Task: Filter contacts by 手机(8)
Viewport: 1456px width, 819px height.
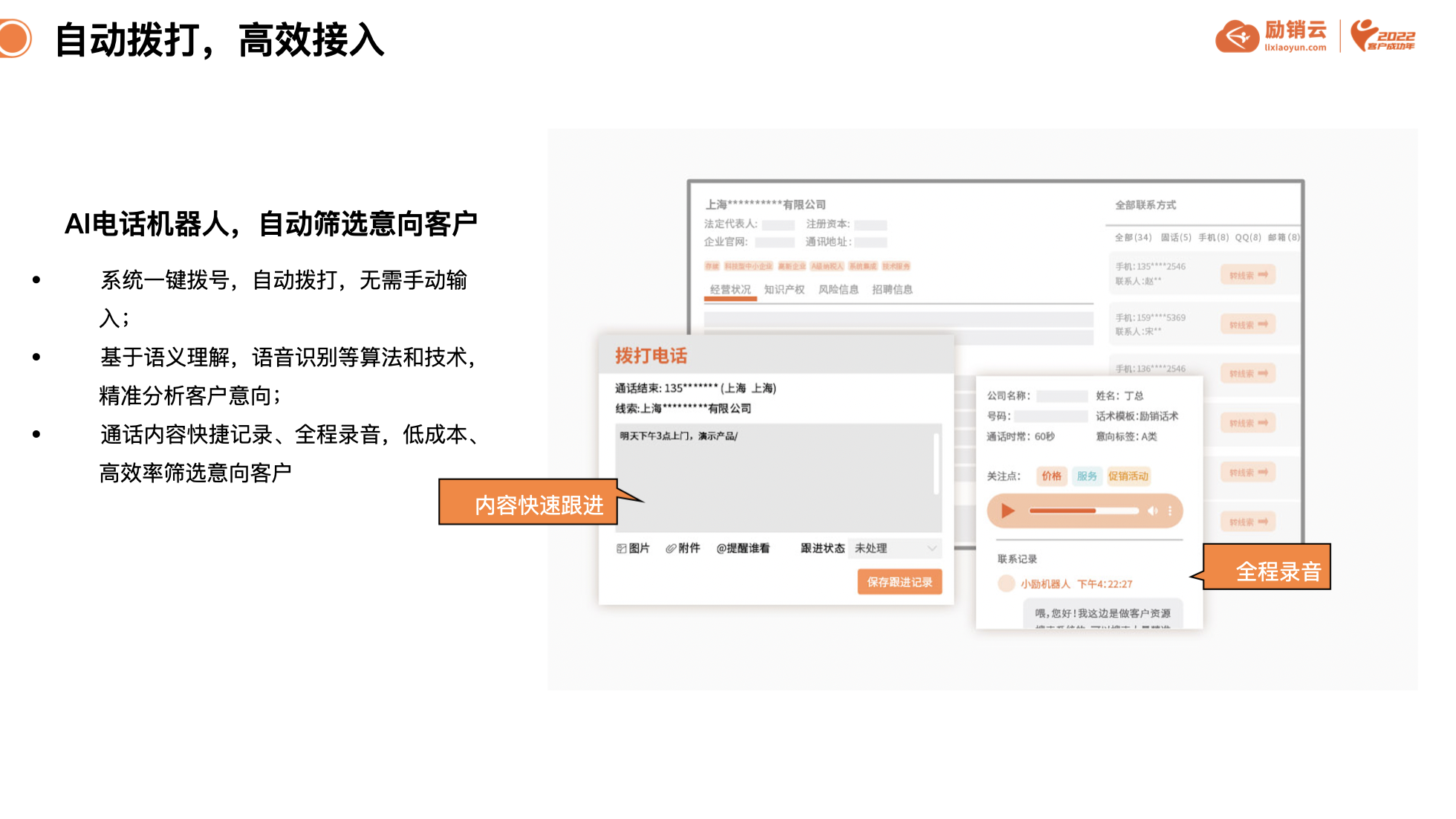Action: tap(1213, 238)
